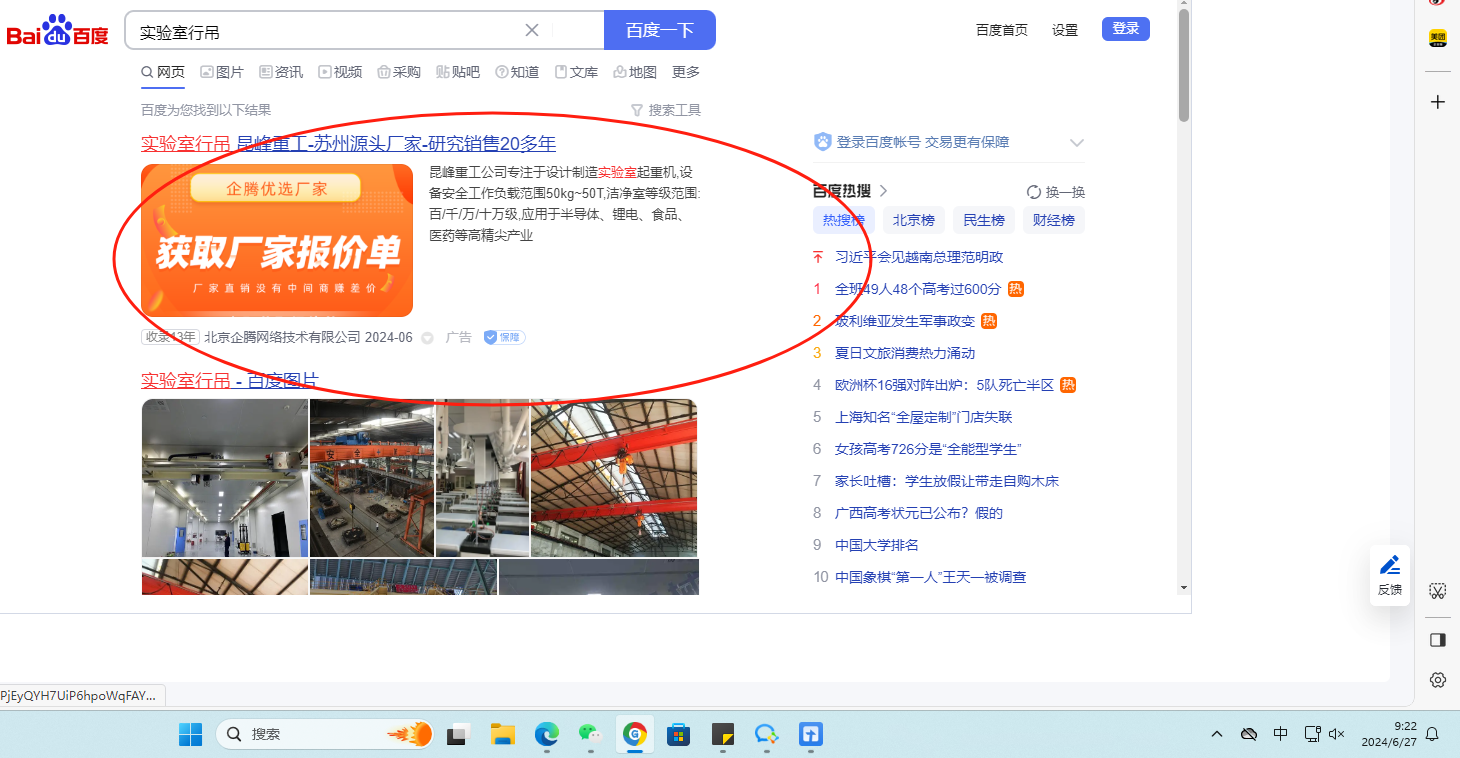This screenshot has width=1460, height=758.
Task: Open Microsoft Edge from the taskbar
Action: click(x=546, y=734)
